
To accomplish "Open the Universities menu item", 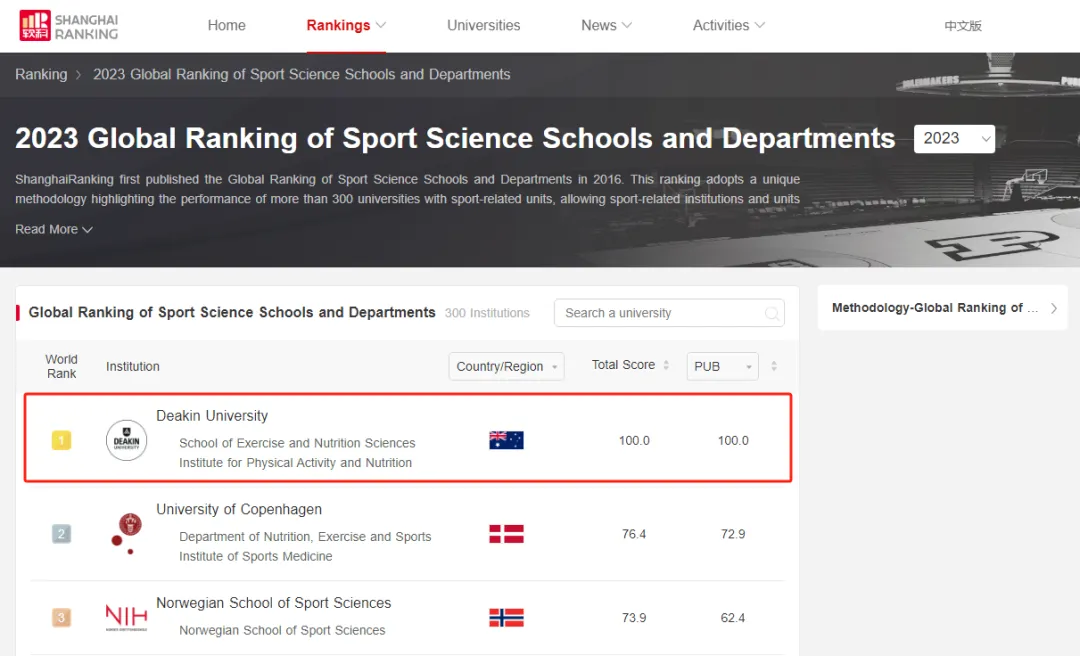I will pyautogui.click(x=484, y=25).
